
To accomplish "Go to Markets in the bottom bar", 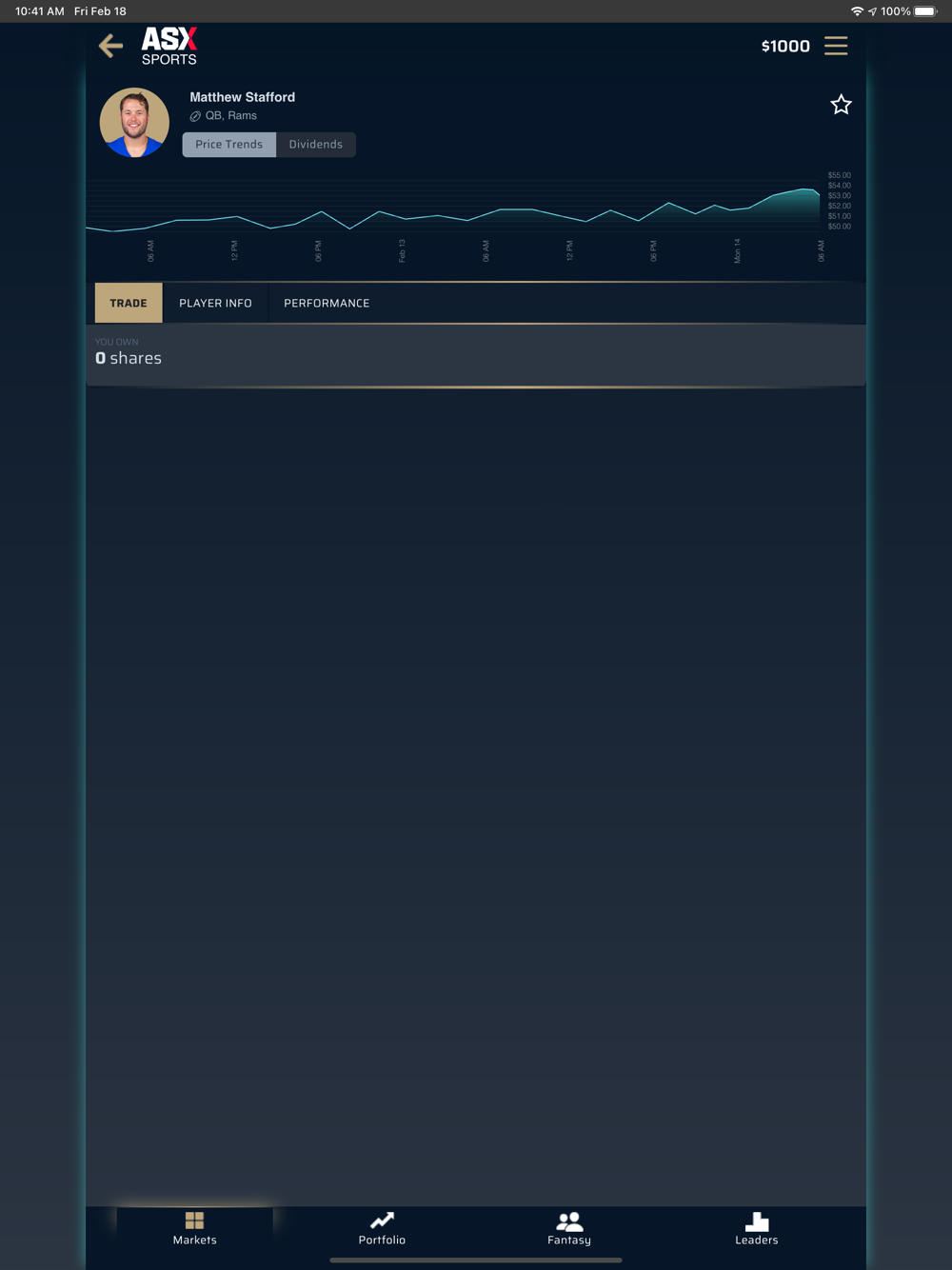I will coord(194,1228).
